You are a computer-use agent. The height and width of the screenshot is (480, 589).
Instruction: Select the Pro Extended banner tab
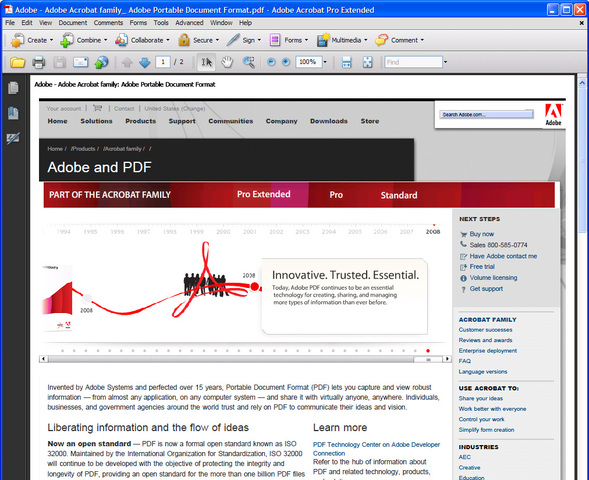(x=264, y=194)
